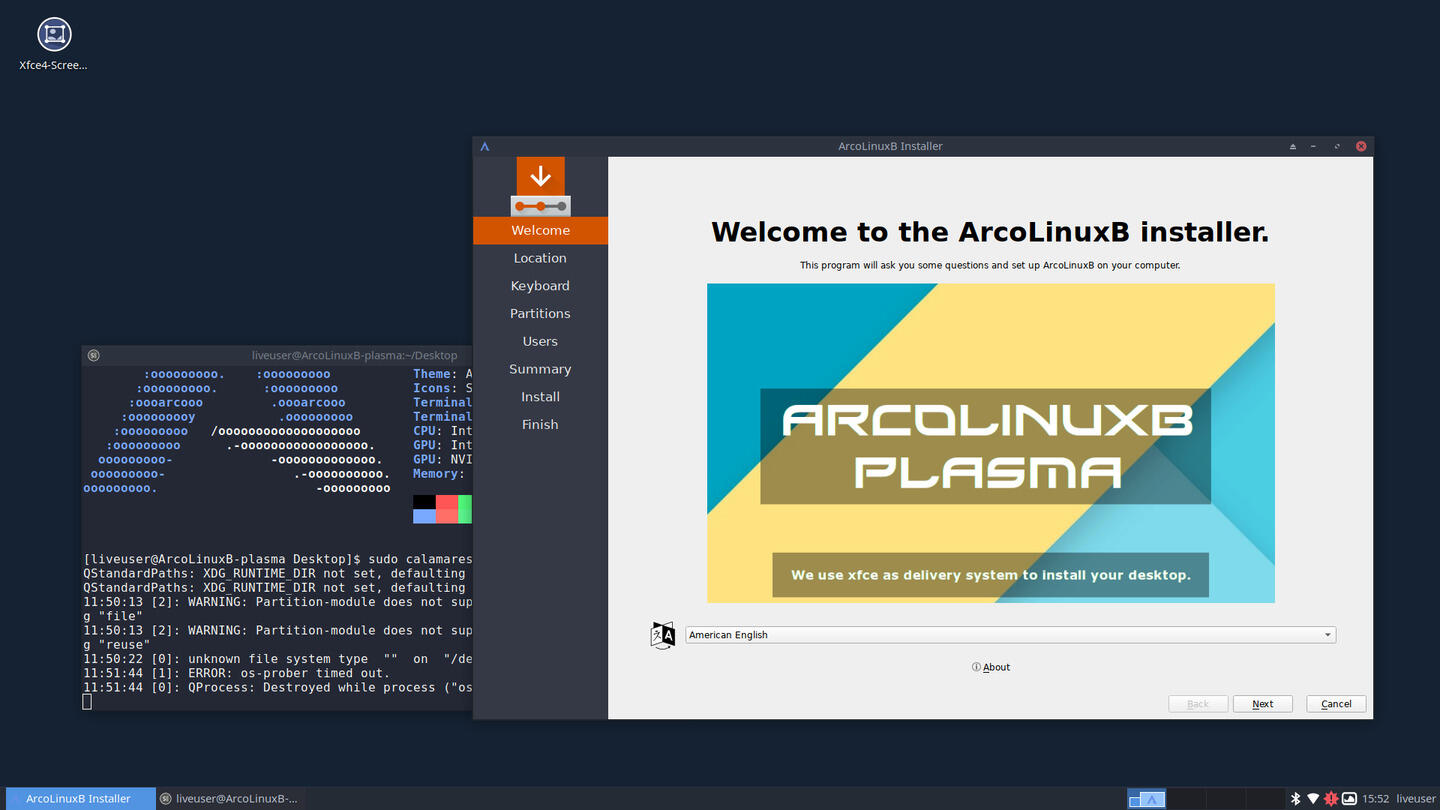Open the American English language dropdown
Image resolution: width=1440 pixels, height=810 pixels.
click(x=1010, y=635)
